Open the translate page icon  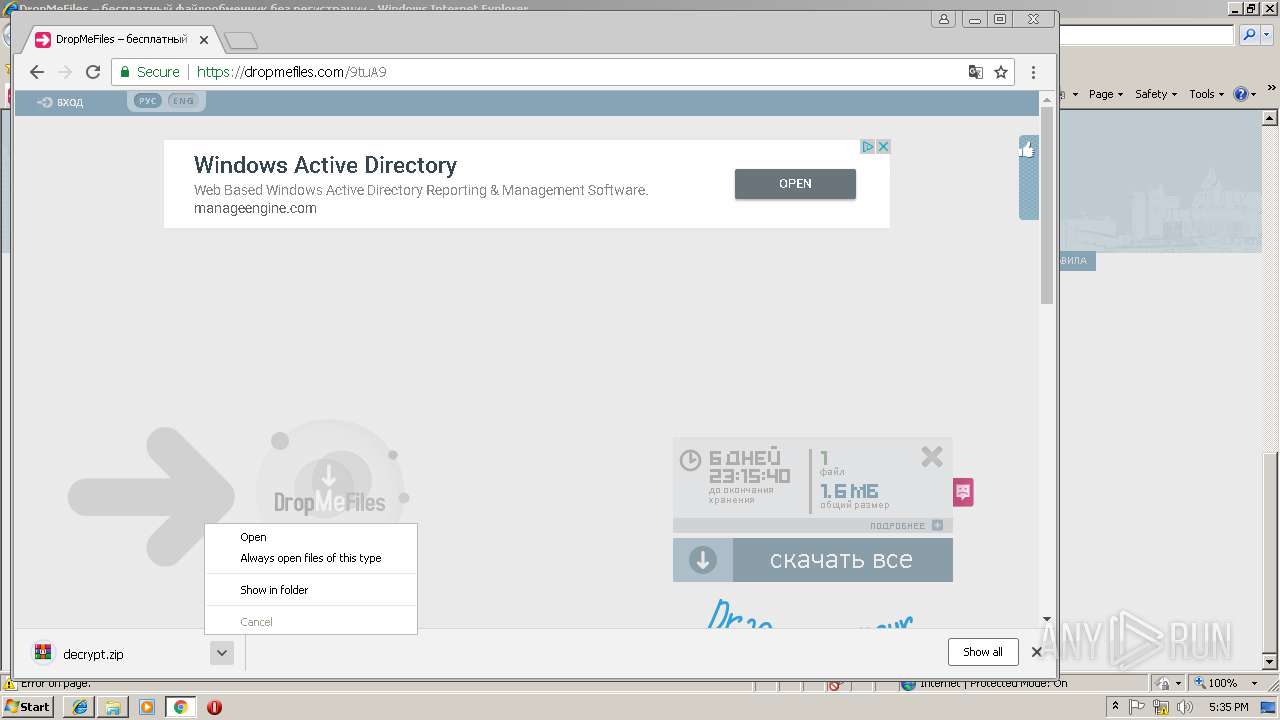point(976,72)
